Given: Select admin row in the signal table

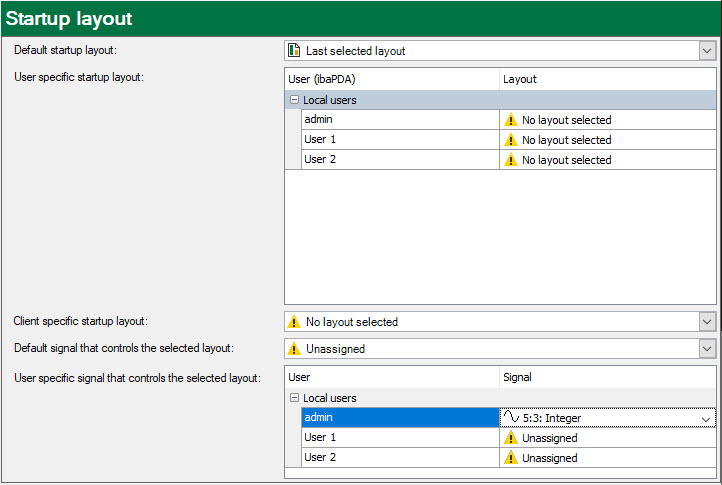Looking at the screenshot, I should pyautogui.click(x=399, y=418).
